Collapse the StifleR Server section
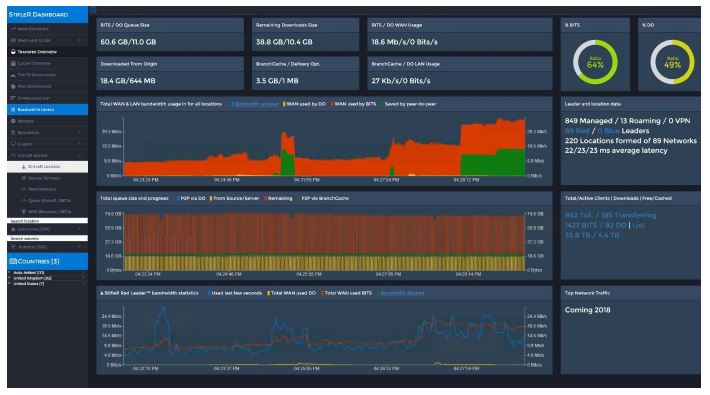This screenshot has width=710, height=395. (80, 155)
